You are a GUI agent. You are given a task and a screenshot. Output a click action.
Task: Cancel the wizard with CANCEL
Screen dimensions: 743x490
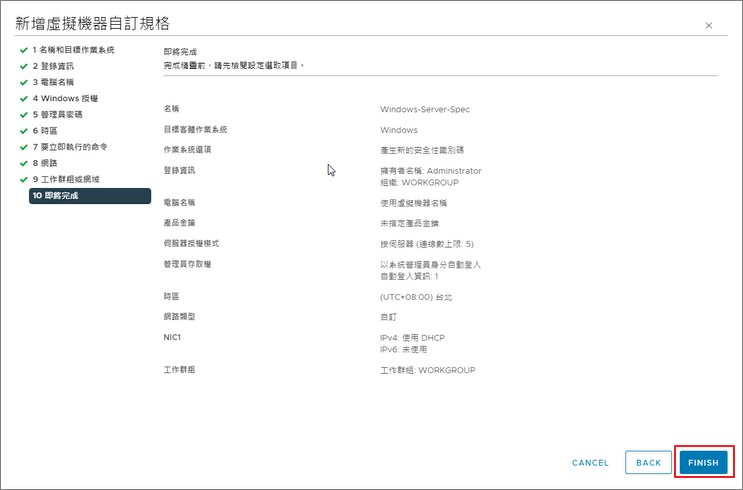pyautogui.click(x=590, y=463)
